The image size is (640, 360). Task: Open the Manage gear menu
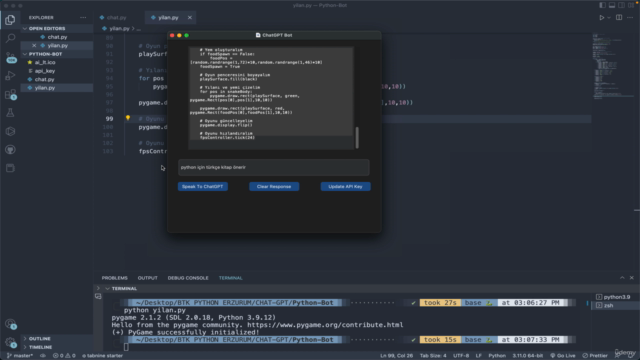coord(10,342)
